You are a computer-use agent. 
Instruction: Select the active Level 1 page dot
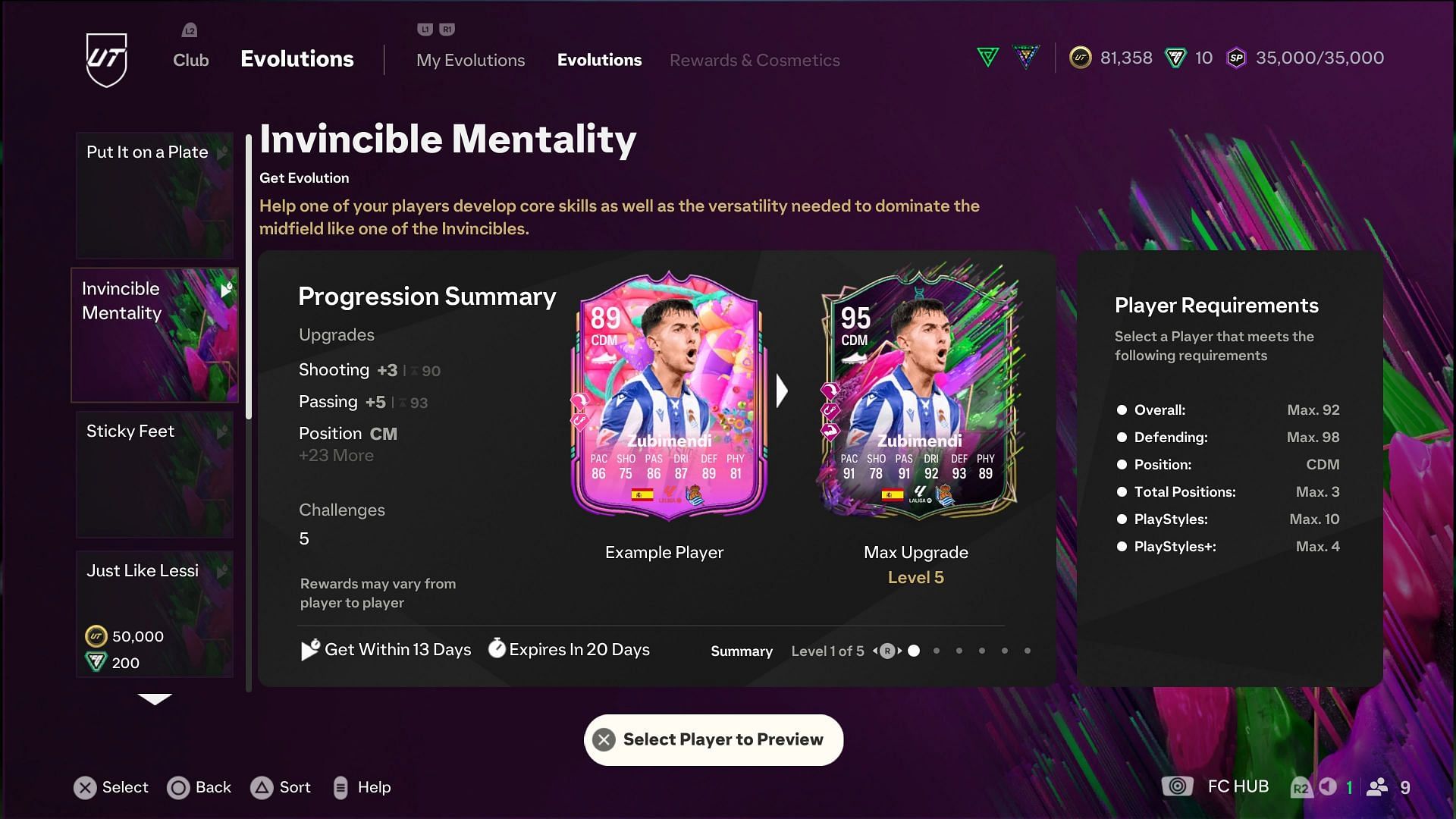(914, 651)
